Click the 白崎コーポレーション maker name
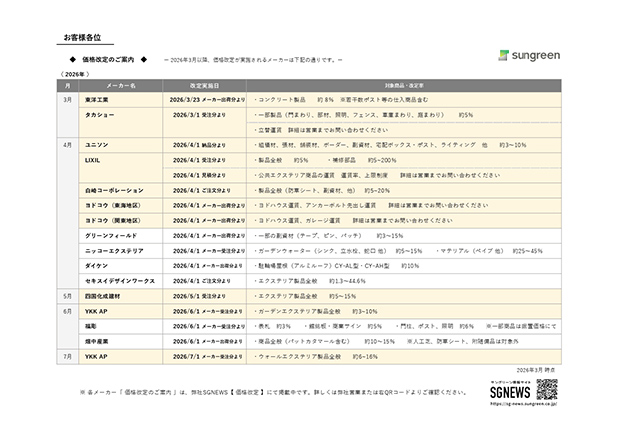The height and width of the screenshot is (440, 620). [114, 191]
